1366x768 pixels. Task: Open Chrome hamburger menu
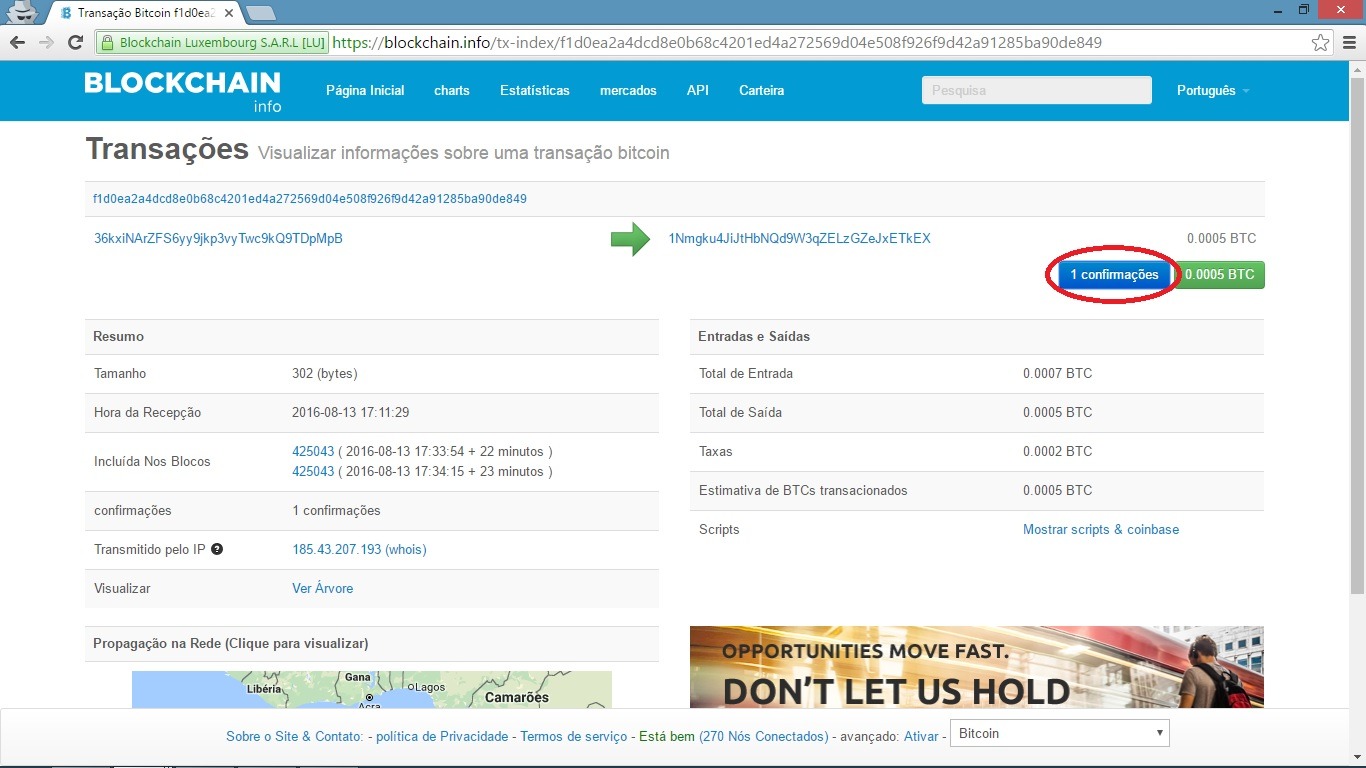click(1349, 43)
